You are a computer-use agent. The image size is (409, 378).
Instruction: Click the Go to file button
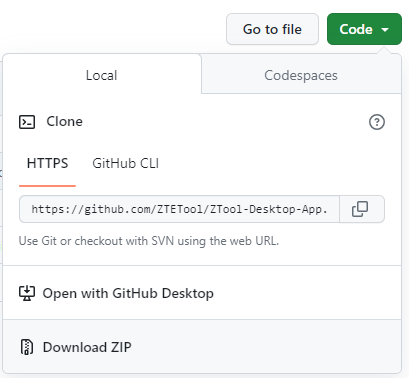click(x=272, y=29)
